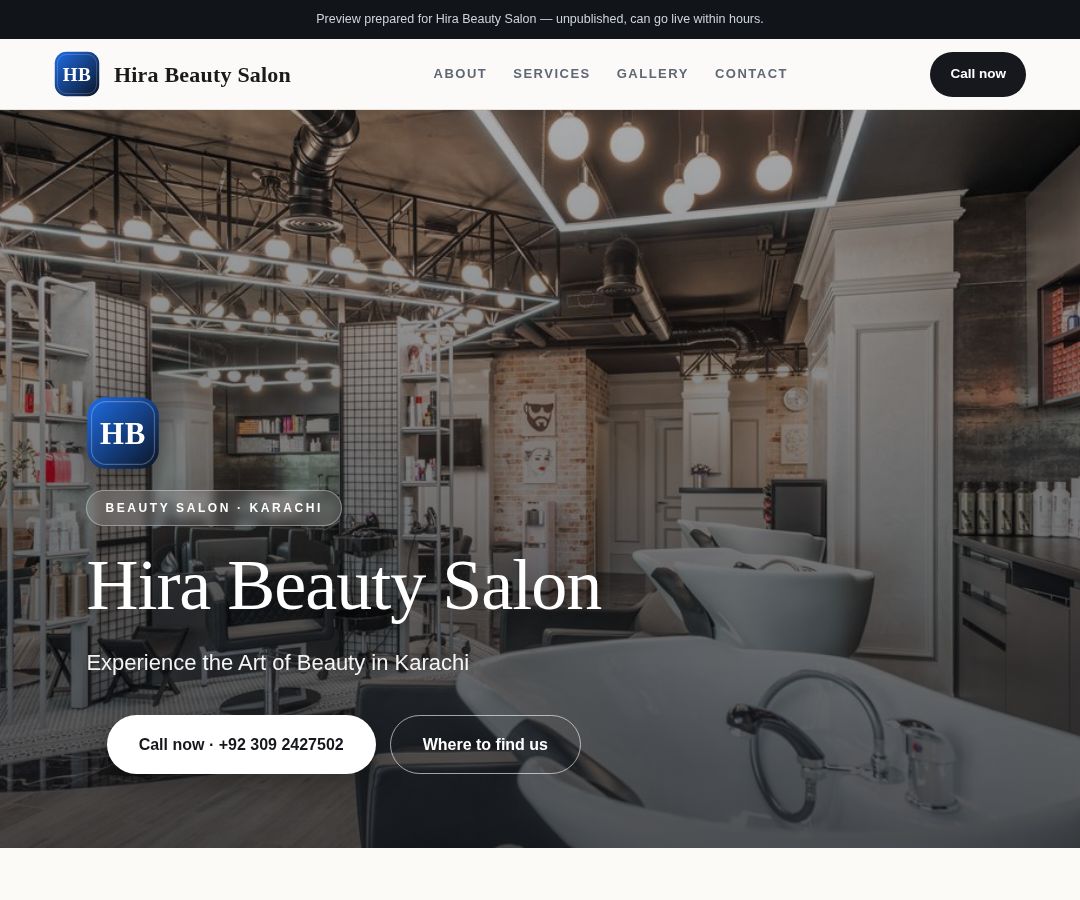
Task: Click the Call now header button
Action: (x=977, y=74)
